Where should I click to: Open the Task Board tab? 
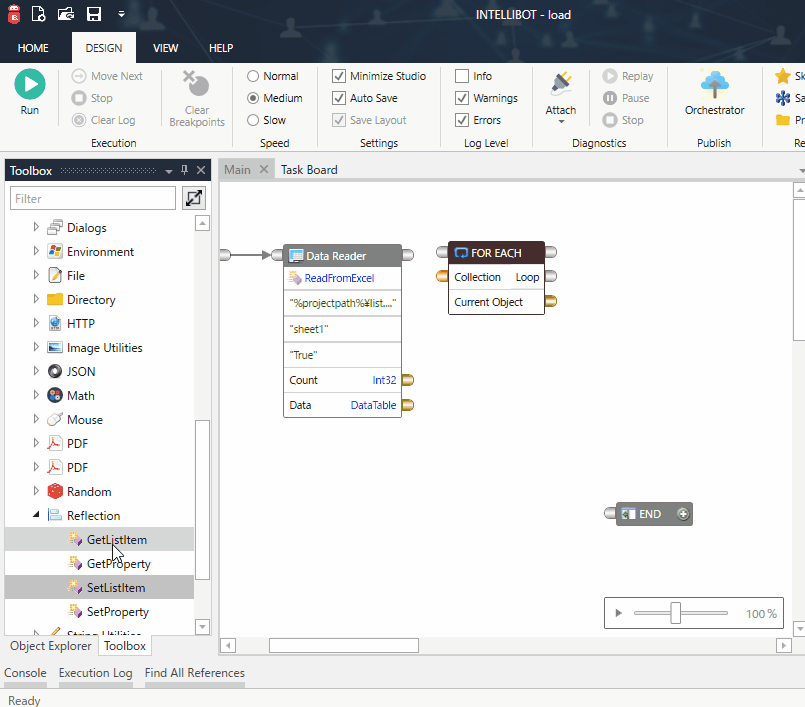308,169
